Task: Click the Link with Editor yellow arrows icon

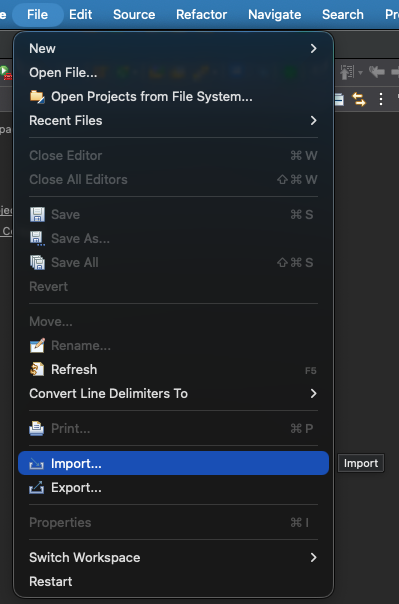Action: point(359,99)
